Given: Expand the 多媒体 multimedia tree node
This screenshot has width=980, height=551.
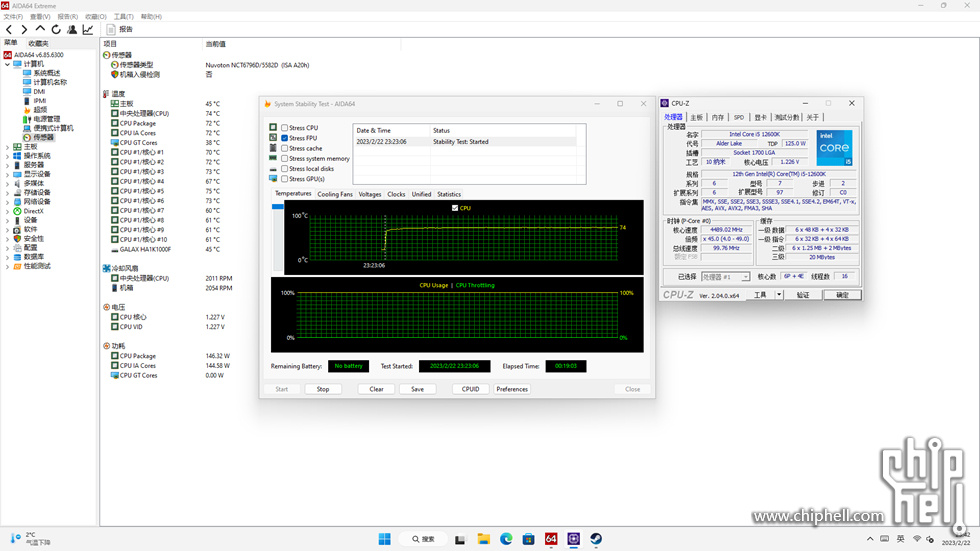Looking at the screenshot, I should pyautogui.click(x=8, y=184).
